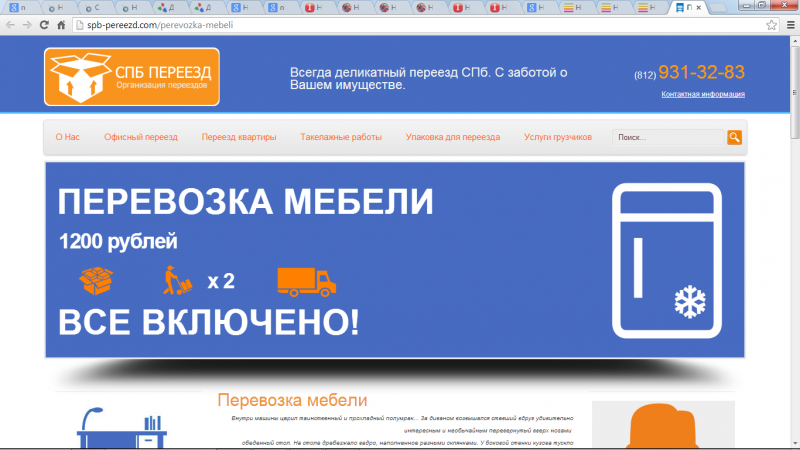
Task: Open the О Нас menu item
Action: [67, 137]
